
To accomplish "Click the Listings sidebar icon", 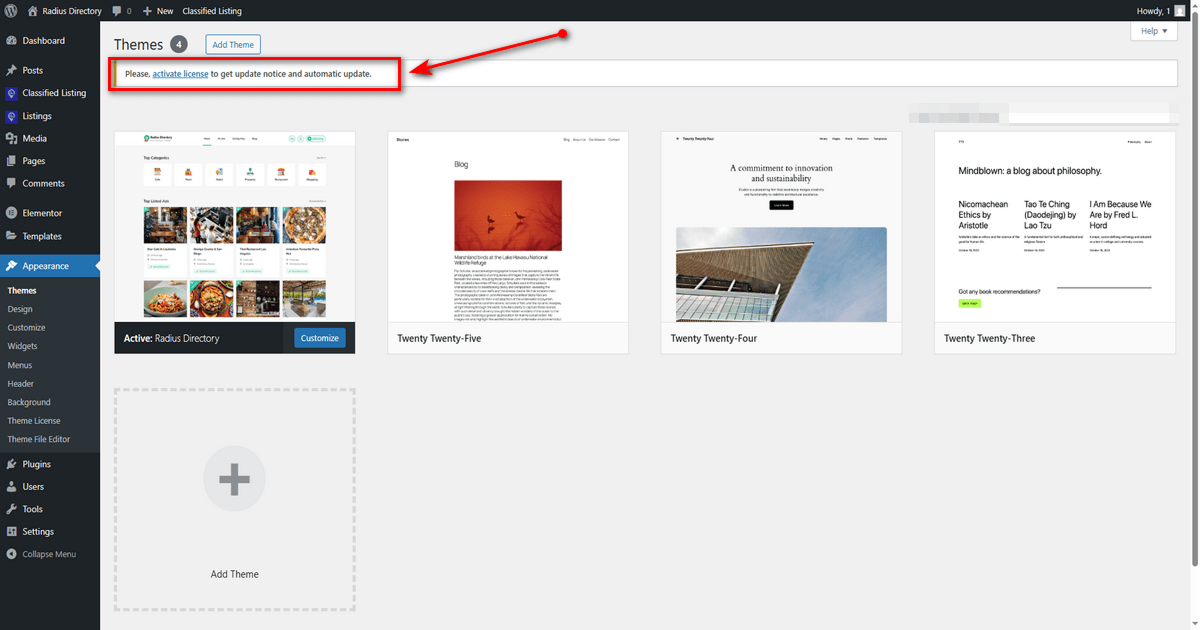I will 11,116.
